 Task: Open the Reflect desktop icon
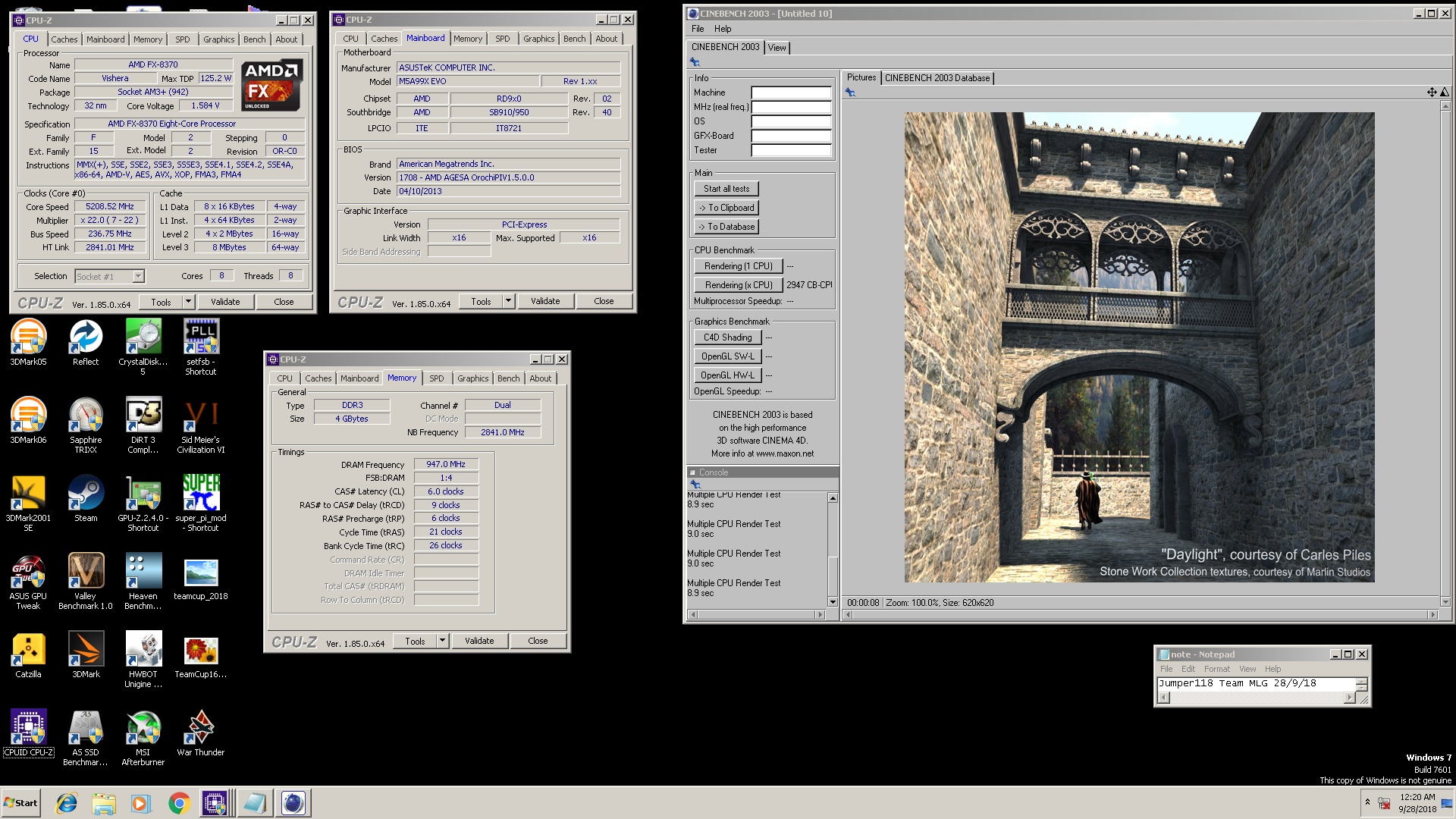86,343
